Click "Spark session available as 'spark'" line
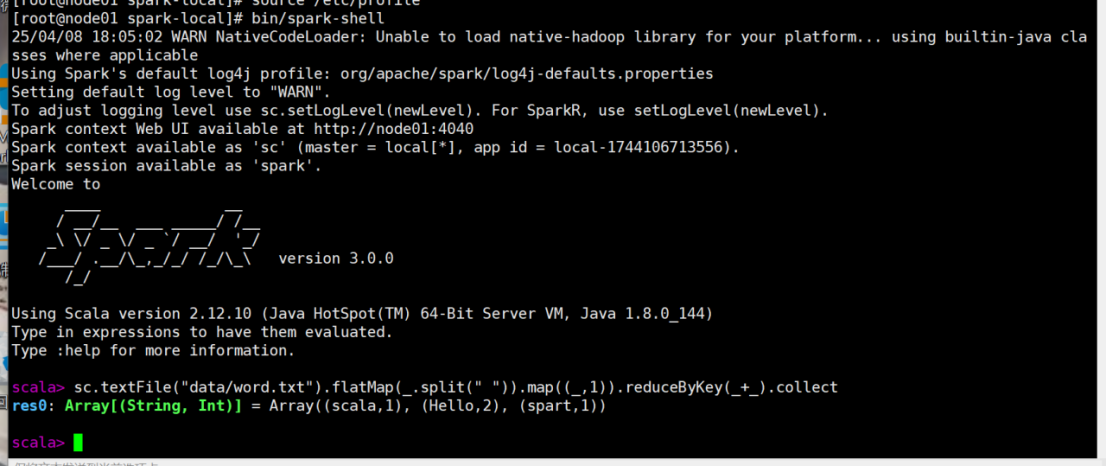The height and width of the screenshot is (467, 1107). [x=167, y=167]
